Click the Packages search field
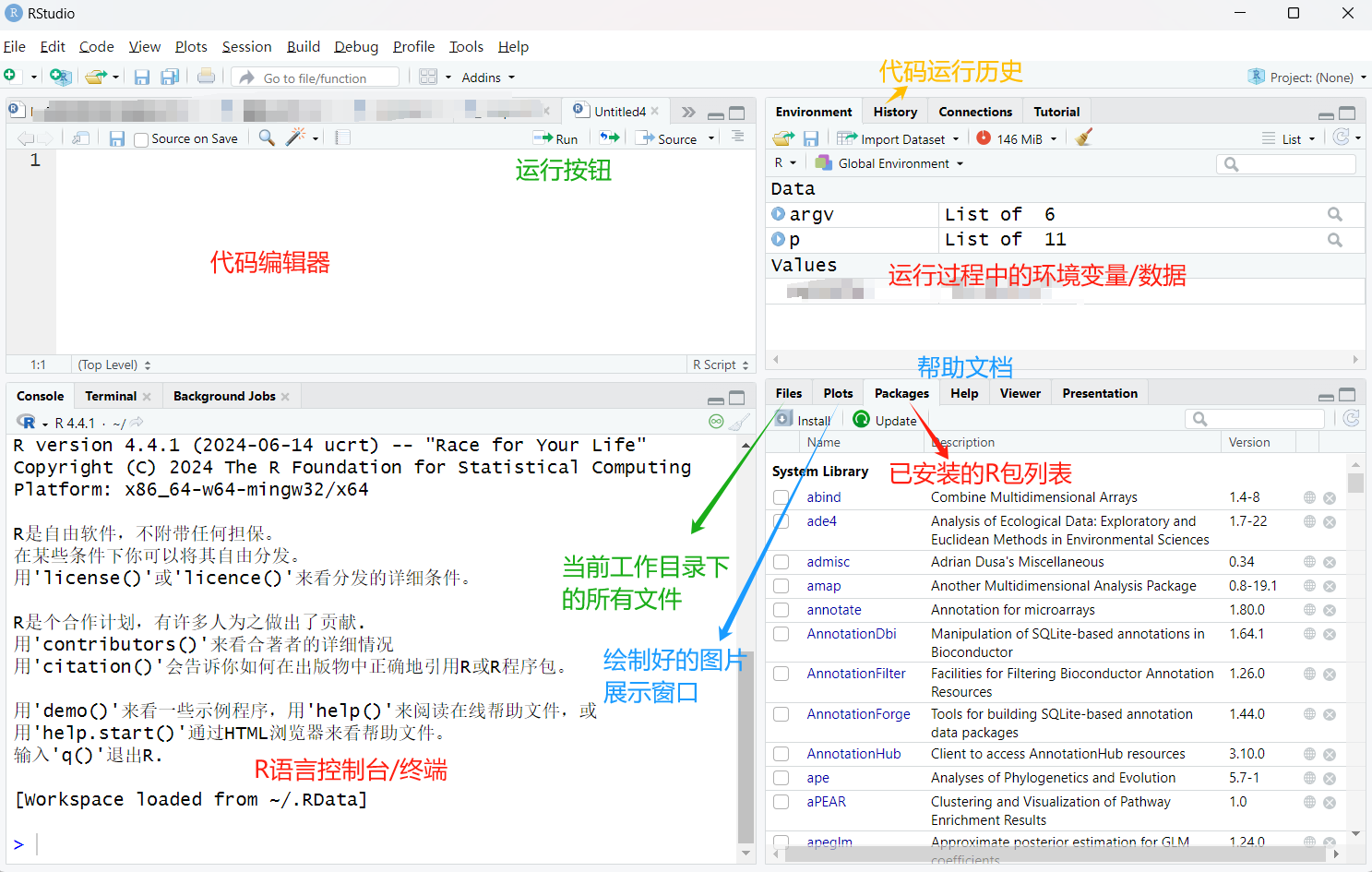1372x872 pixels. (x=1259, y=419)
